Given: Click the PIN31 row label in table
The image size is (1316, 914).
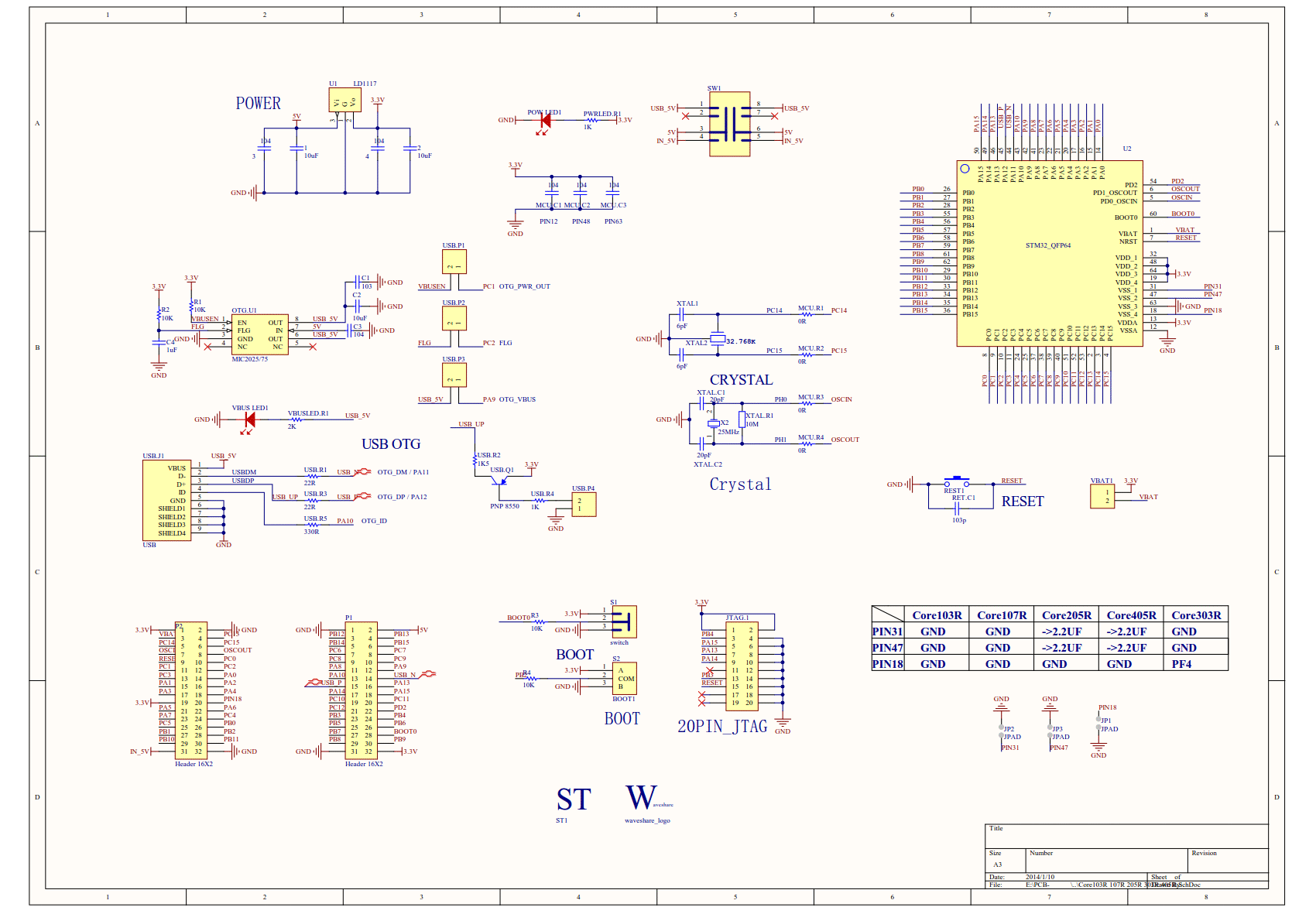Looking at the screenshot, I should click(888, 632).
